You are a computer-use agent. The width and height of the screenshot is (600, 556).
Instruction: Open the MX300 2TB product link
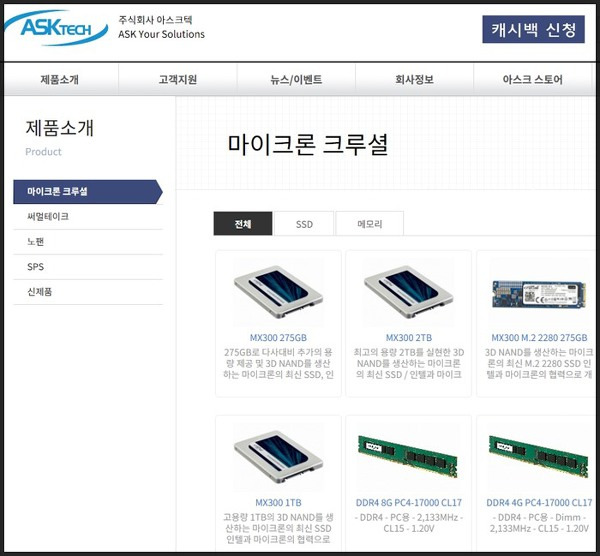pyautogui.click(x=409, y=338)
